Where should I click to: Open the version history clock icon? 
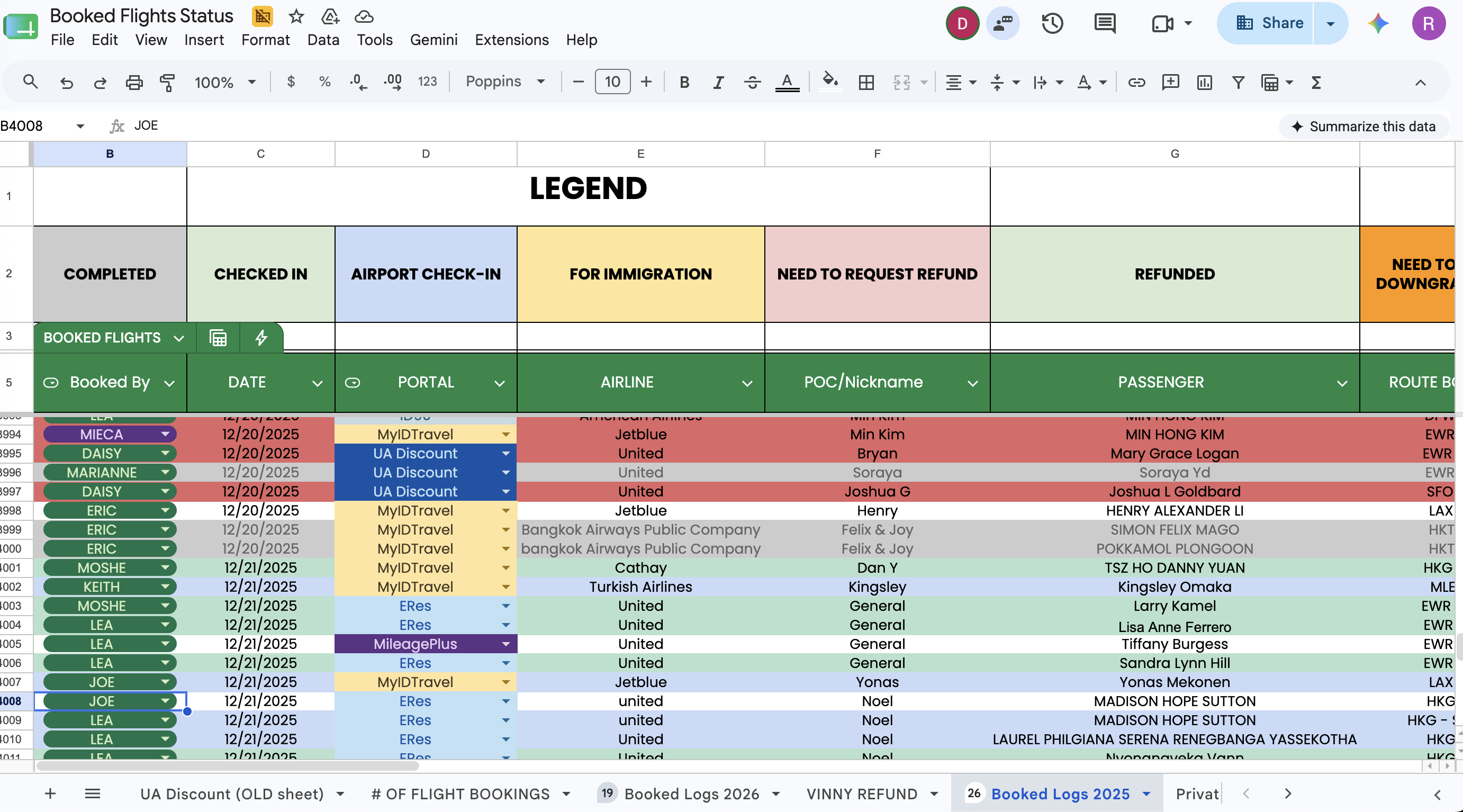[x=1052, y=23]
